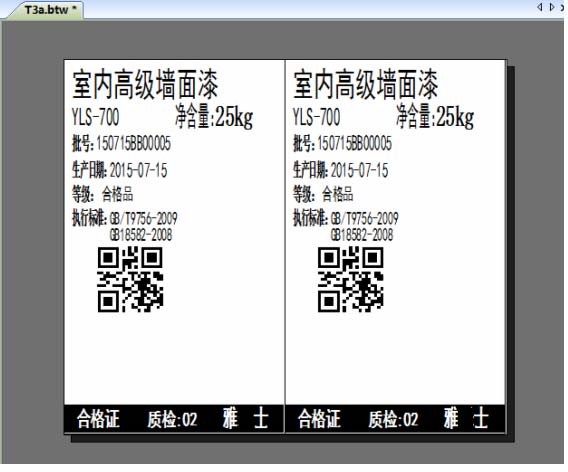Viewport: 568px width, 472px height.
Task: Select 合格证 footer text on left label
Action: click(x=98, y=419)
